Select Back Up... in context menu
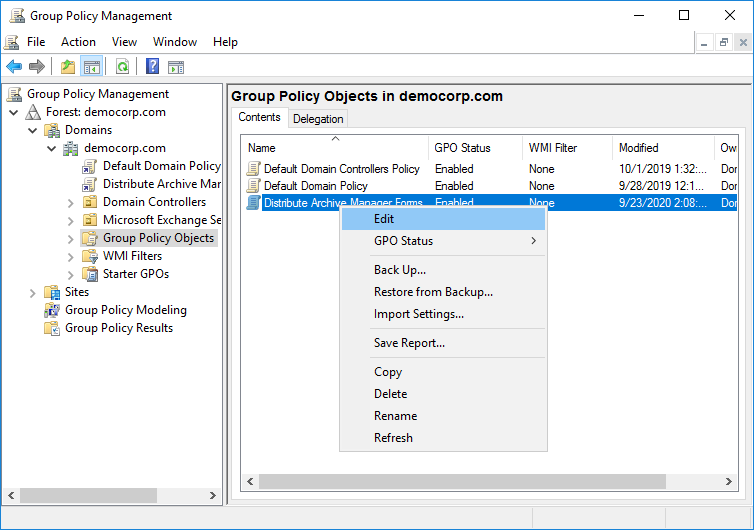This screenshot has height=530, width=754. pyautogui.click(x=400, y=270)
